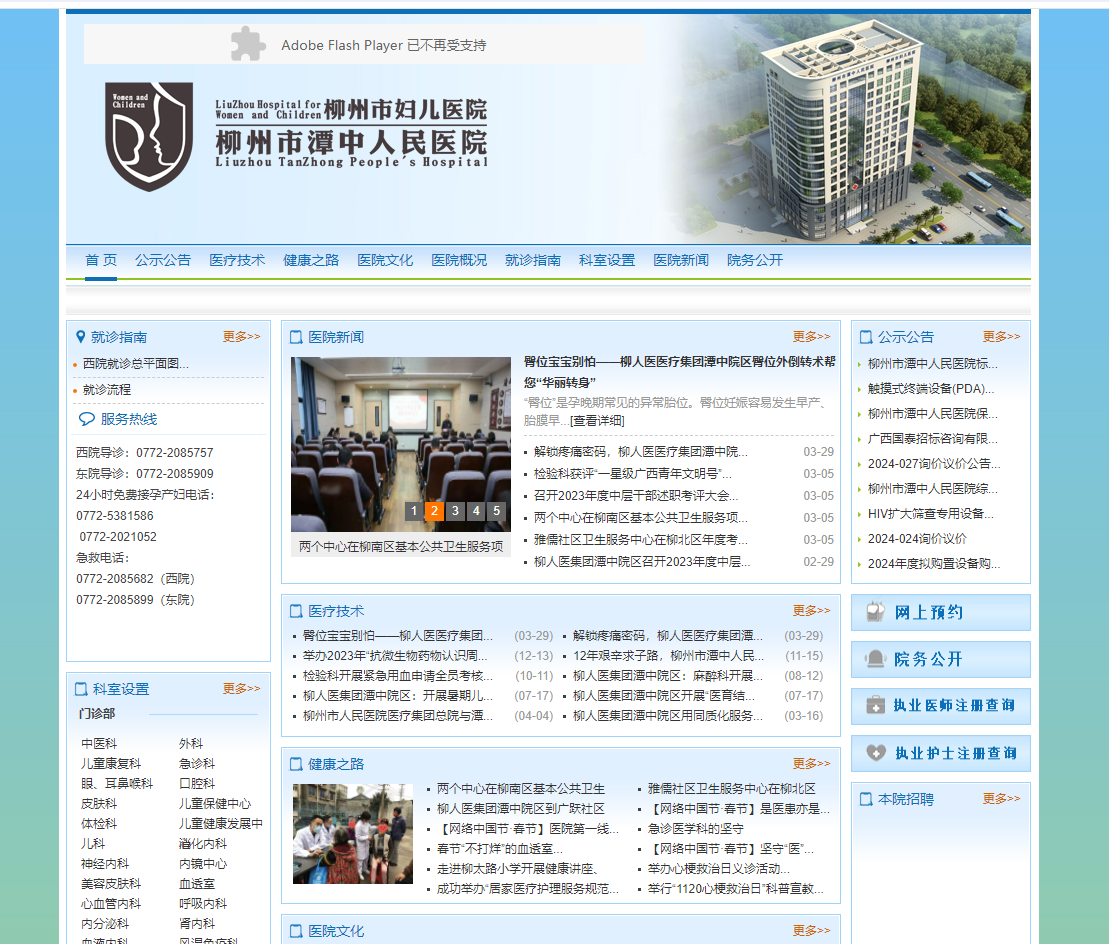
Task: Click the hospital shield logo
Action: (x=149, y=136)
